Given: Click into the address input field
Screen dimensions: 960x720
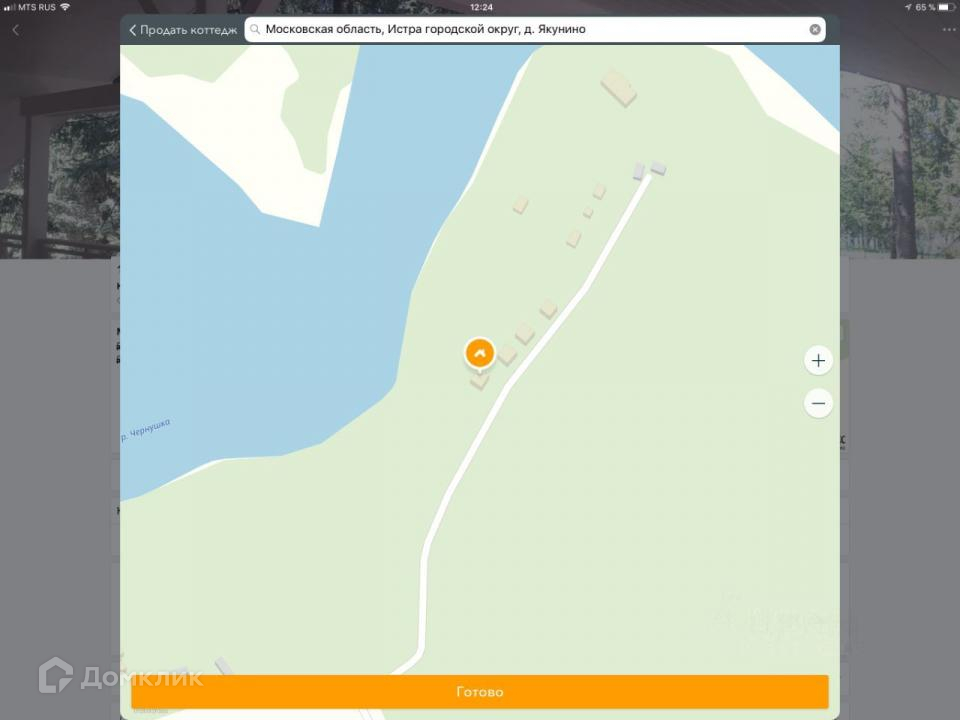Looking at the screenshot, I should coord(534,29).
